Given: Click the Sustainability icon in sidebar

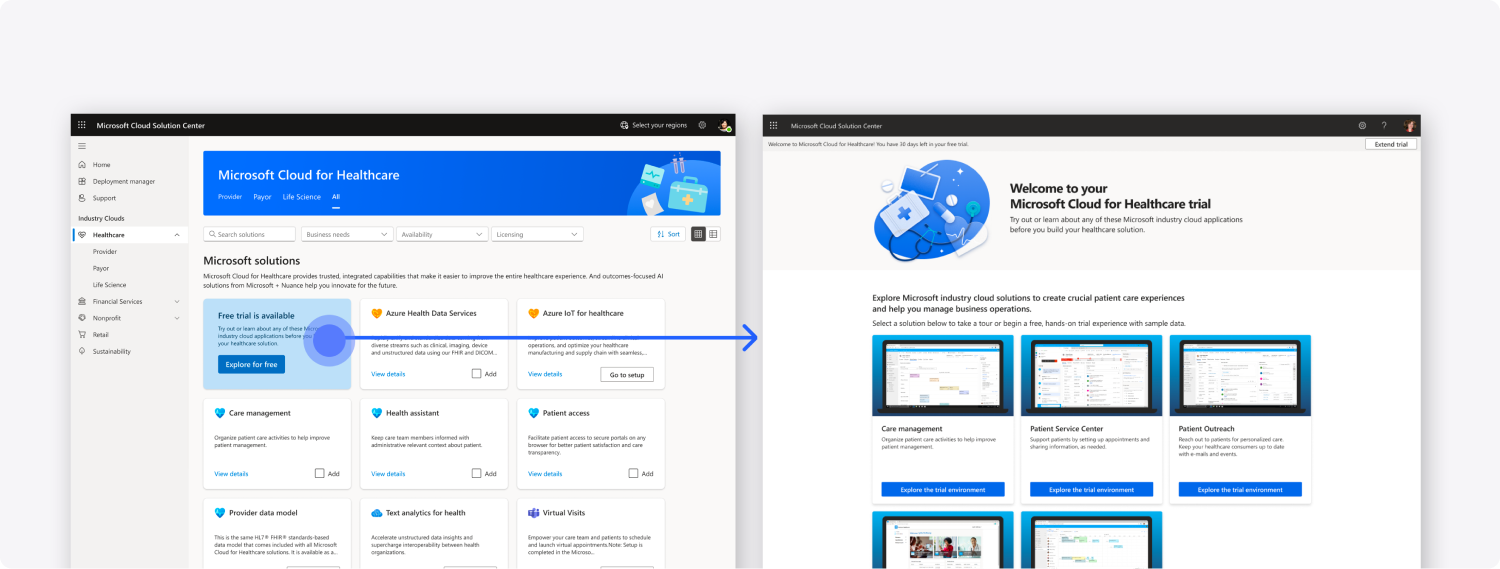Looking at the screenshot, I should click(x=82, y=351).
